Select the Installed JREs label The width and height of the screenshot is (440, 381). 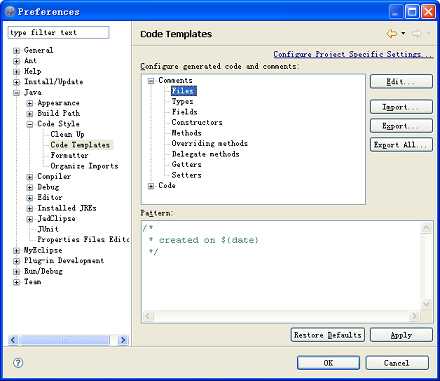(67, 208)
